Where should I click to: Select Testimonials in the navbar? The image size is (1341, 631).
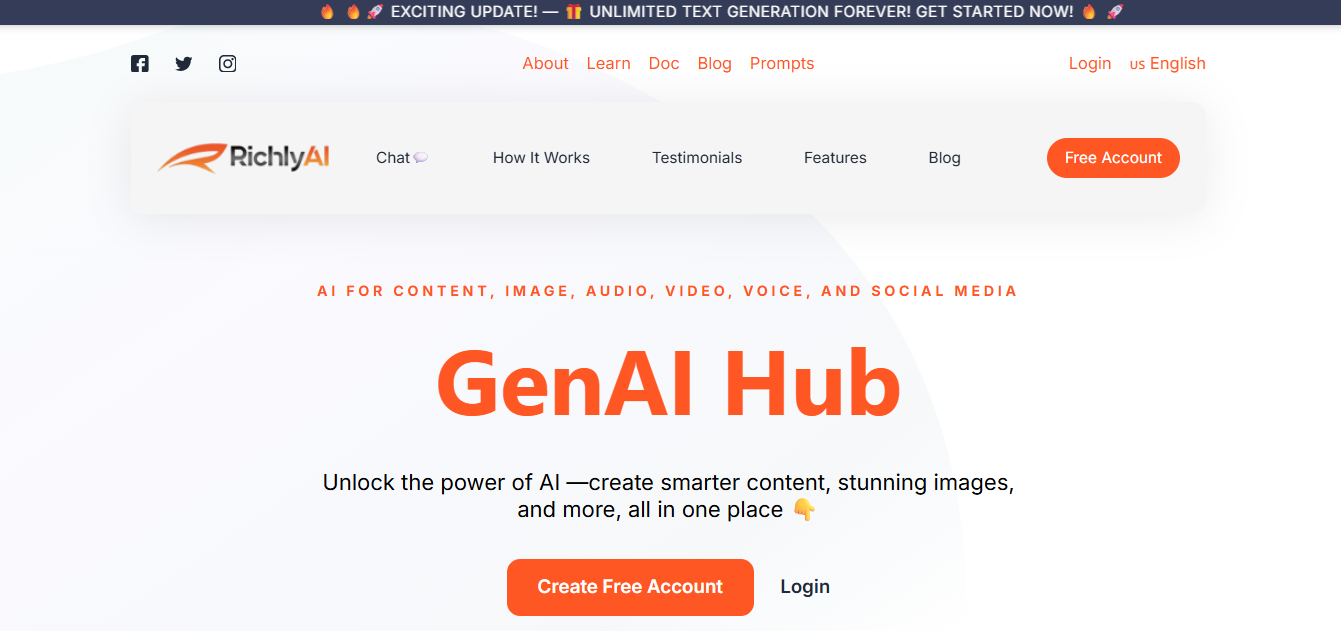coord(697,158)
